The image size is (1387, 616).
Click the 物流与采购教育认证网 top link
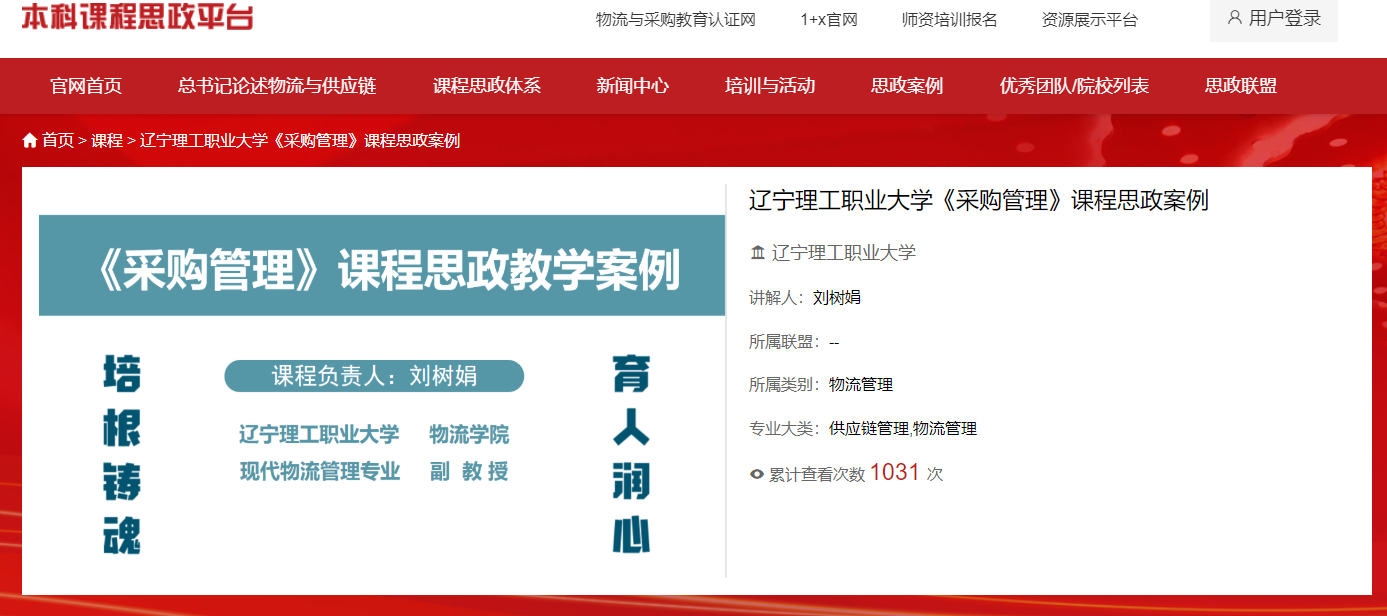point(675,20)
